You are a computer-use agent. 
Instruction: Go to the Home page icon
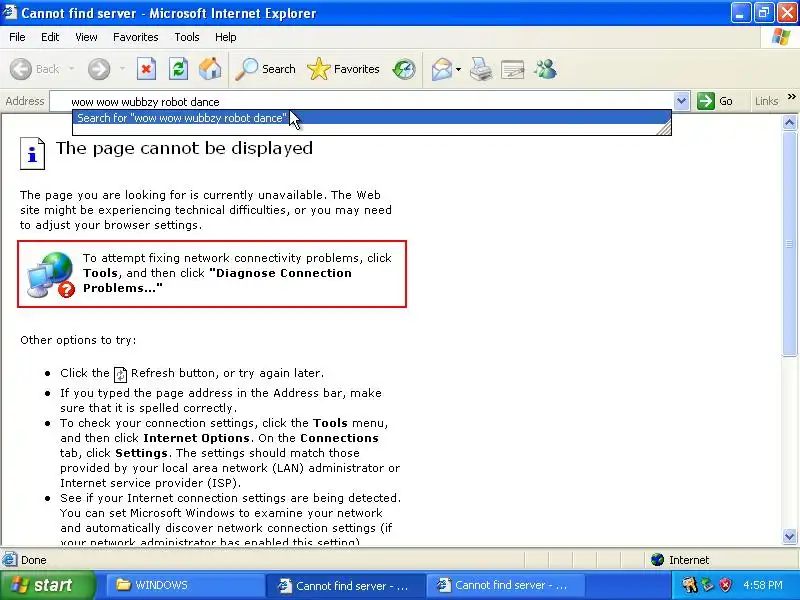click(x=210, y=69)
